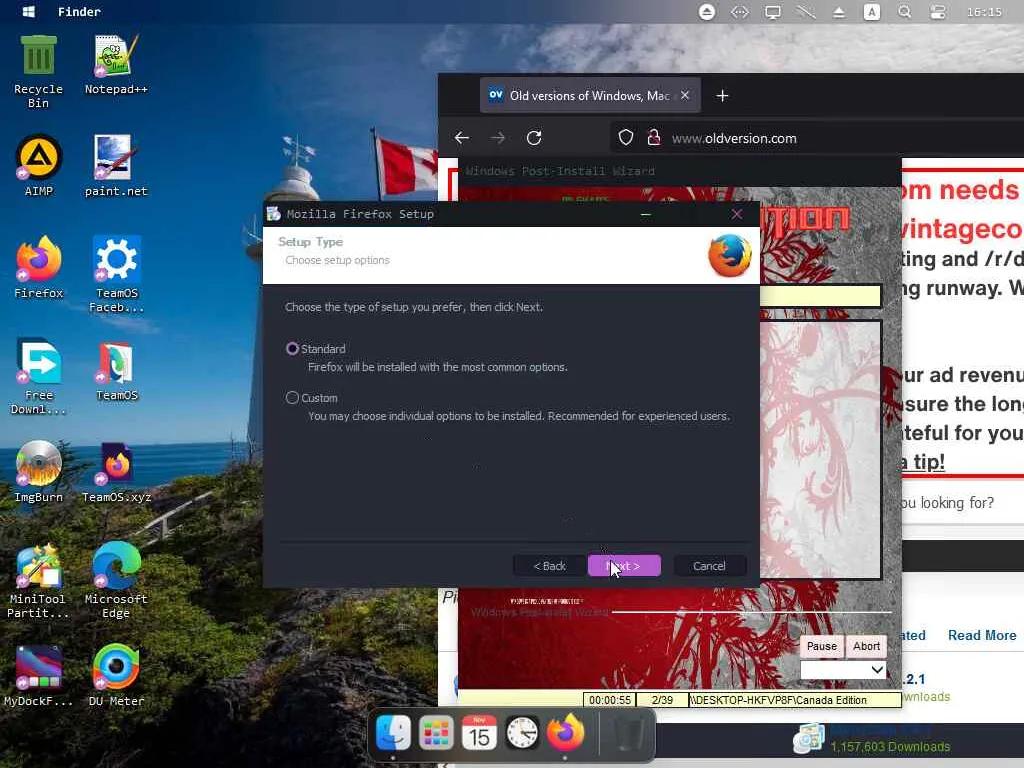Pause the Post-Install Wizard
Screen dimensions: 1024x768
coord(822,646)
